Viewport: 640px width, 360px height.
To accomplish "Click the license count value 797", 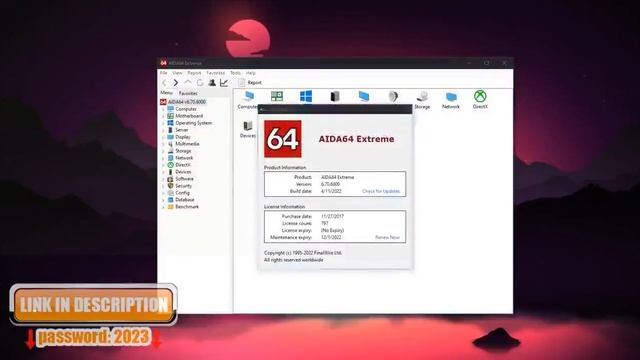I will point(324,223).
